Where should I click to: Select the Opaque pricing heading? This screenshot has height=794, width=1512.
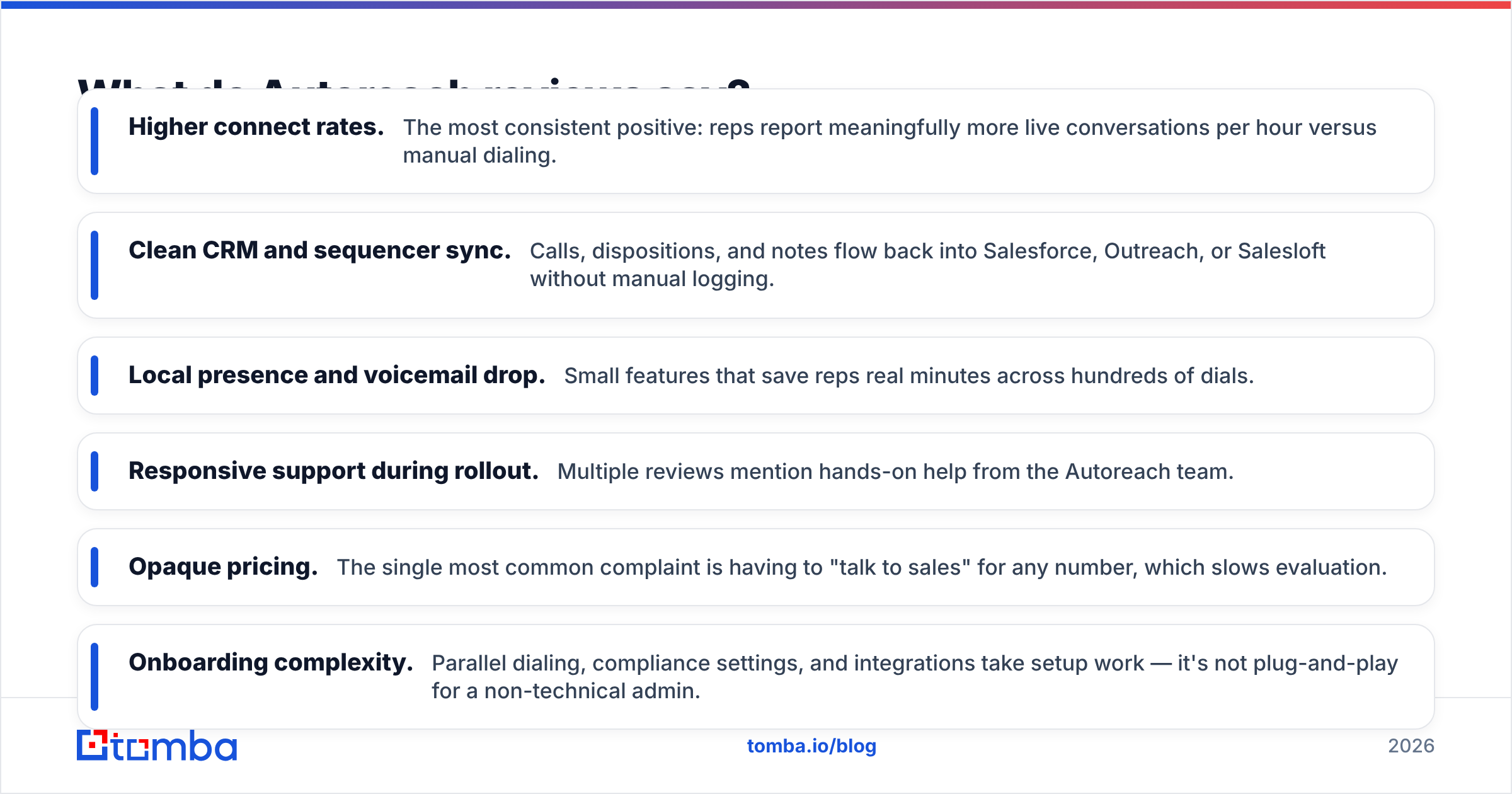(x=223, y=567)
